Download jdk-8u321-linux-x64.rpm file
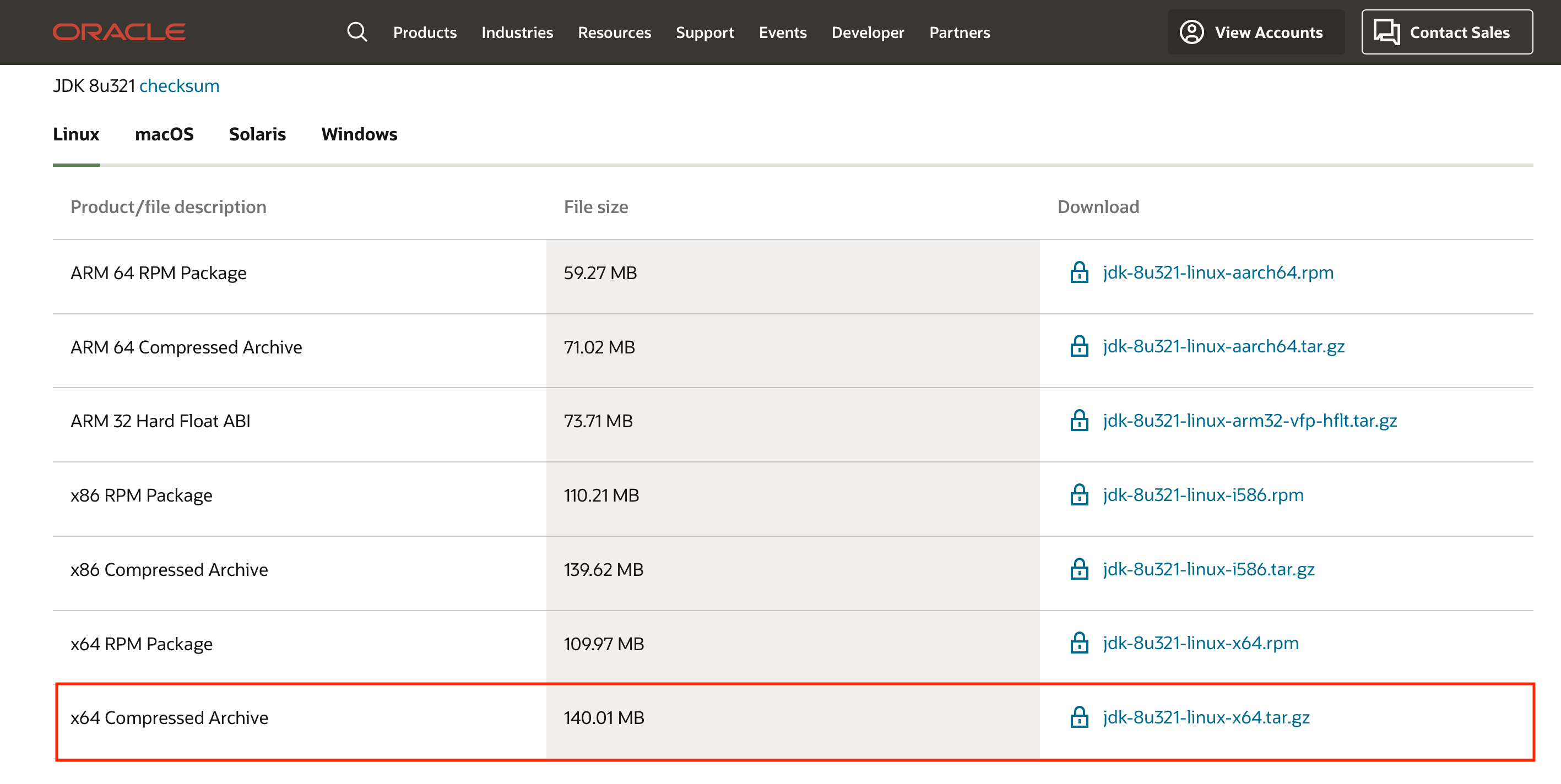 1200,643
